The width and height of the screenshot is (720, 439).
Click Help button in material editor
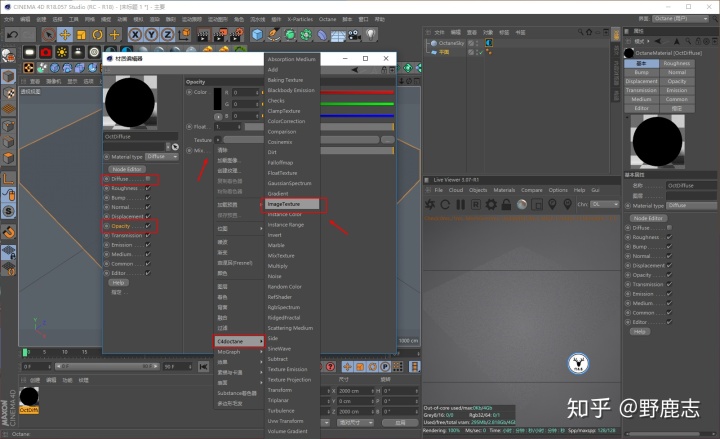coord(118,283)
